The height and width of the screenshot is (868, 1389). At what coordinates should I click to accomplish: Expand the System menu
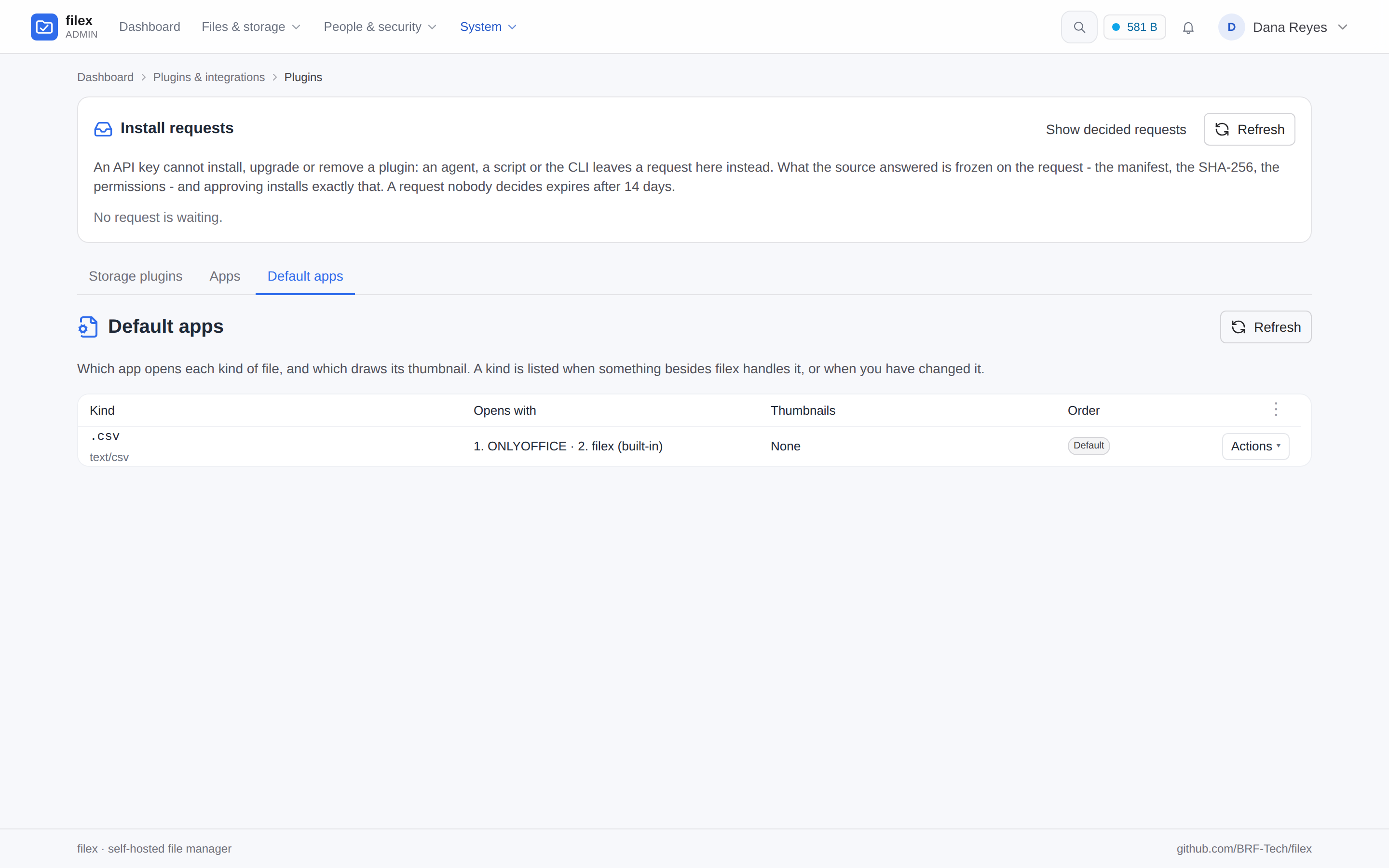click(488, 27)
